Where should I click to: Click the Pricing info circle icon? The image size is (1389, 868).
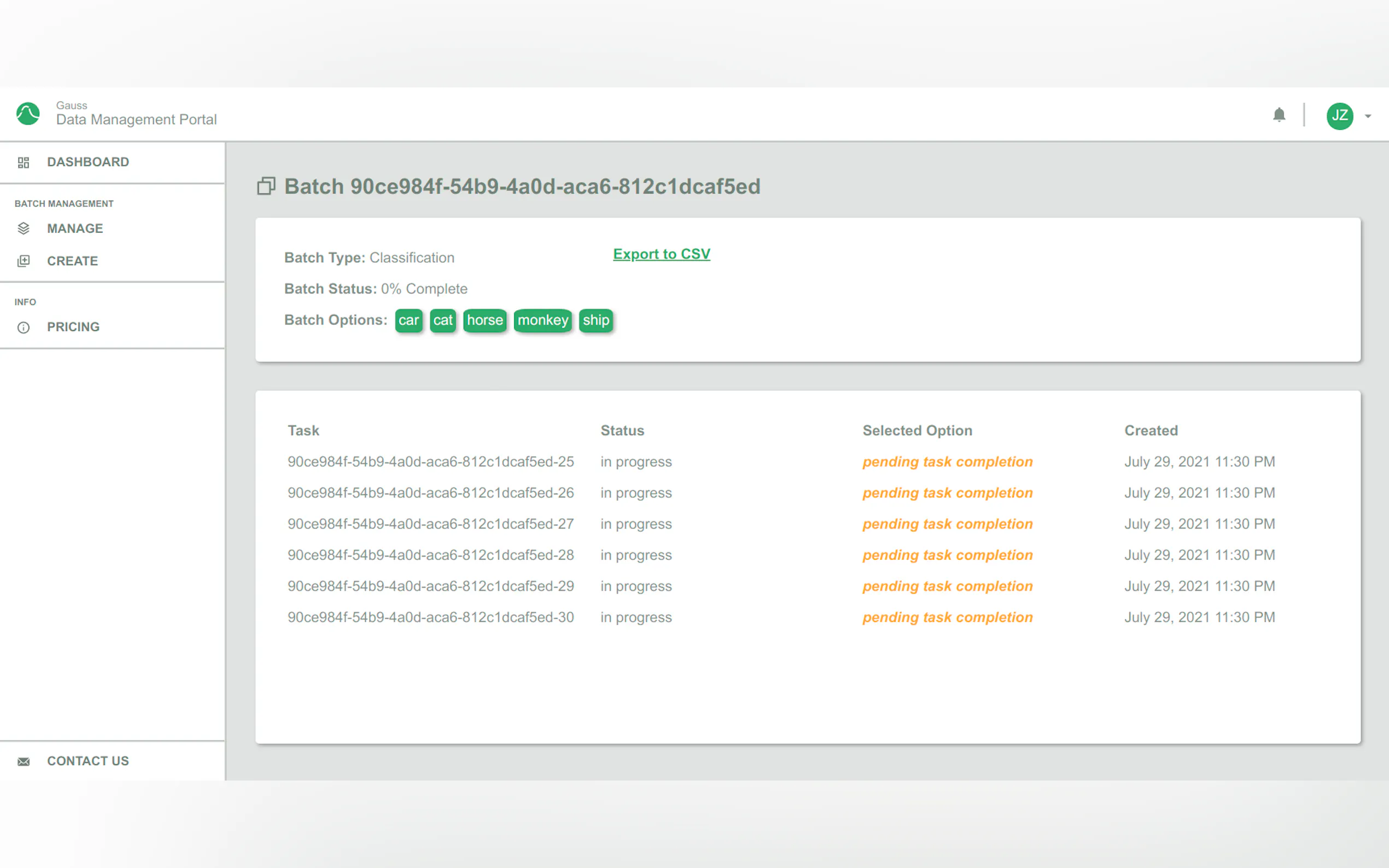[x=24, y=327]
